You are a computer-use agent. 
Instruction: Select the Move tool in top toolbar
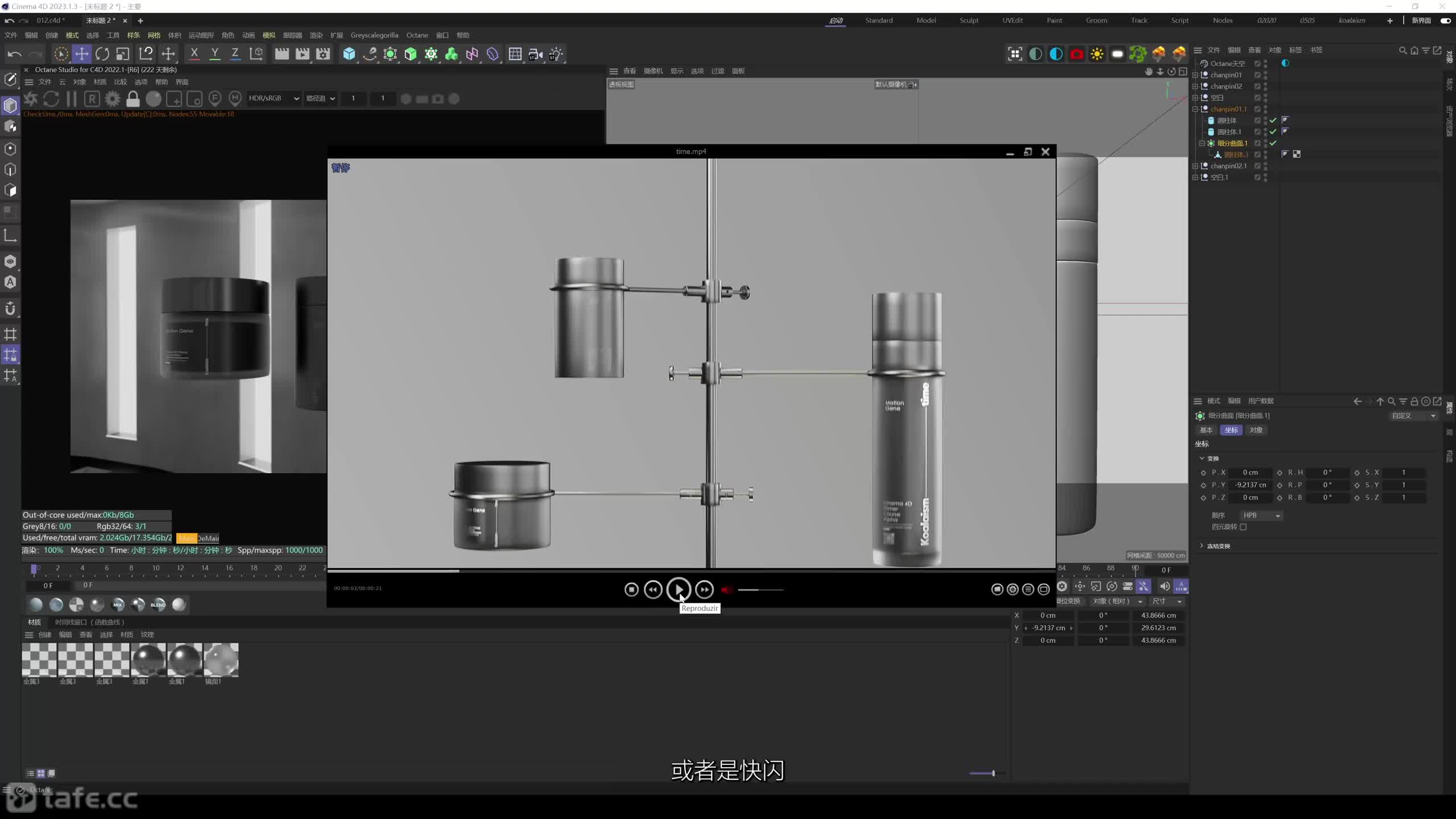[x=82, y=54]
